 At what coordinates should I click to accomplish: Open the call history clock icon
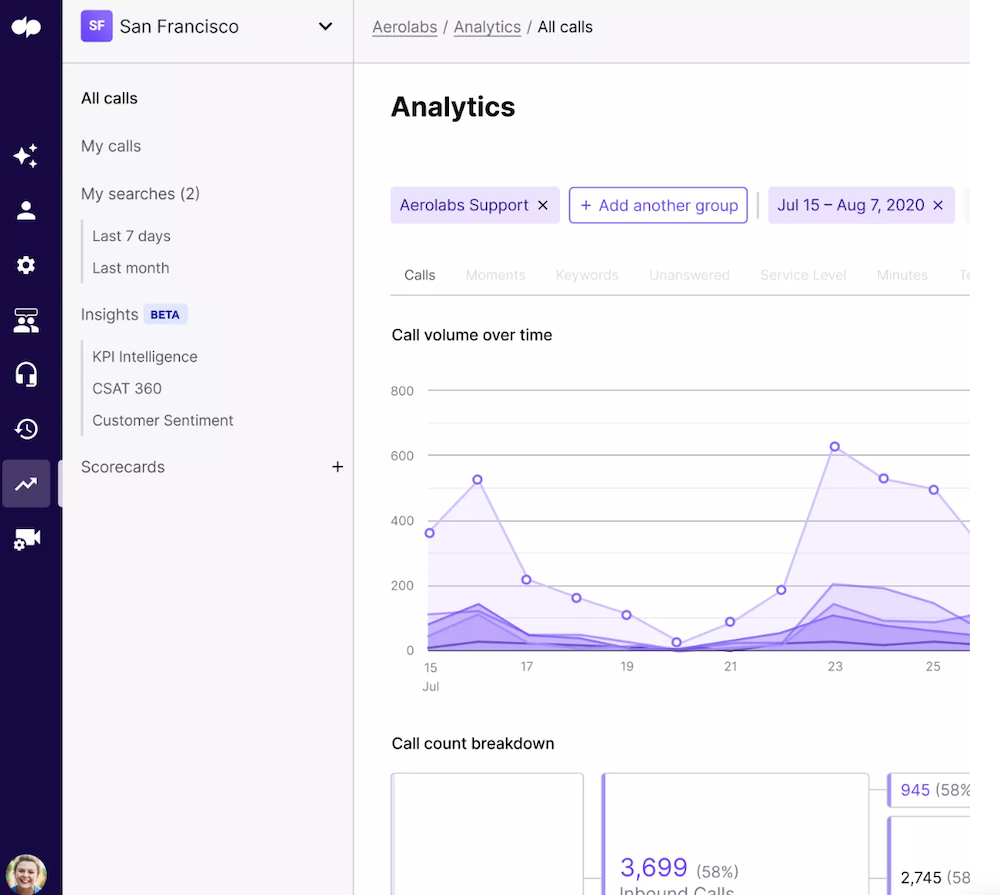pyautogui.click(x=26, y=429)
